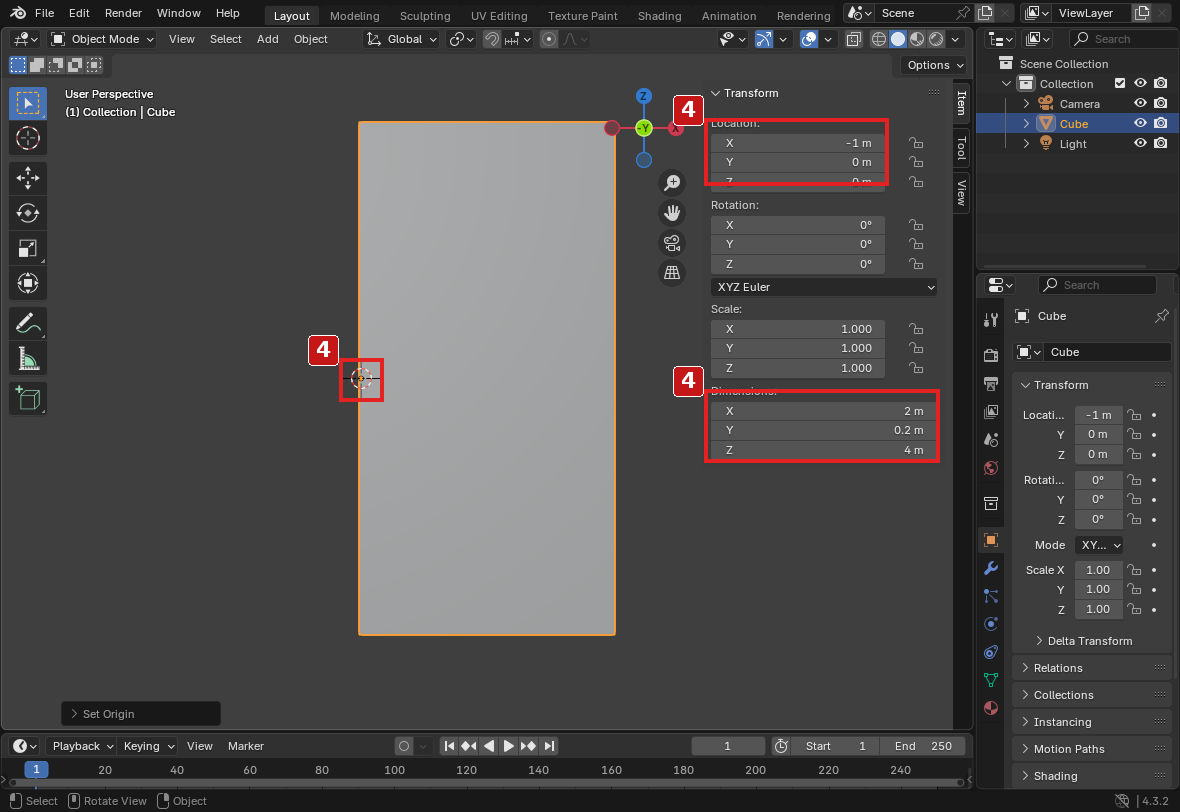1180x812 pixels.
Task: Hide the Camera in the viewport
Action: (x=1140, y=103)
